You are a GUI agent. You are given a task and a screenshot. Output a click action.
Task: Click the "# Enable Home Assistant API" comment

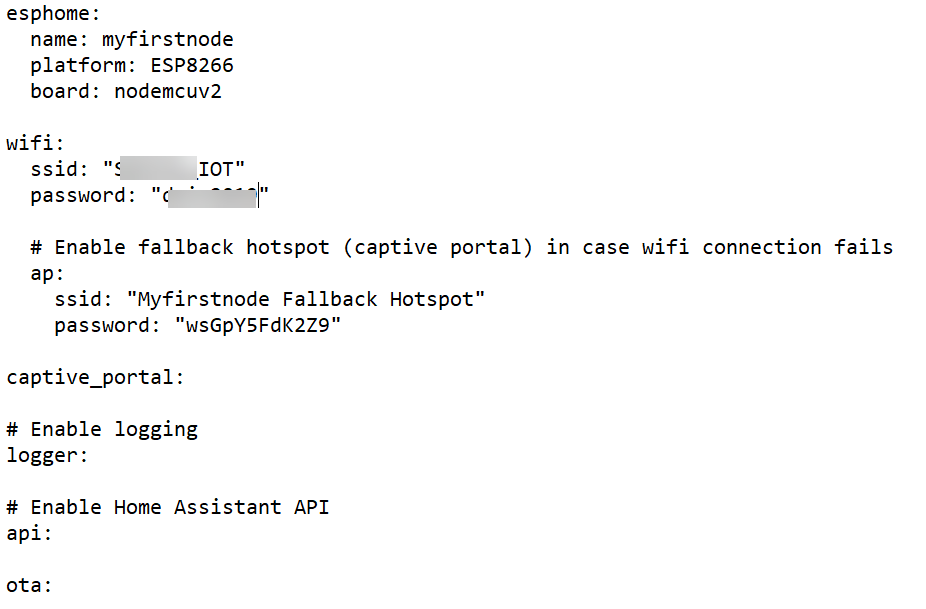click(168, 507)
